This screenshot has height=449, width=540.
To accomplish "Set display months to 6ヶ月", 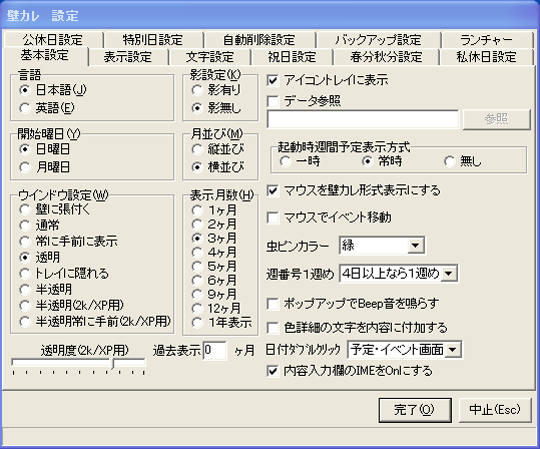I will pos(214,280).
